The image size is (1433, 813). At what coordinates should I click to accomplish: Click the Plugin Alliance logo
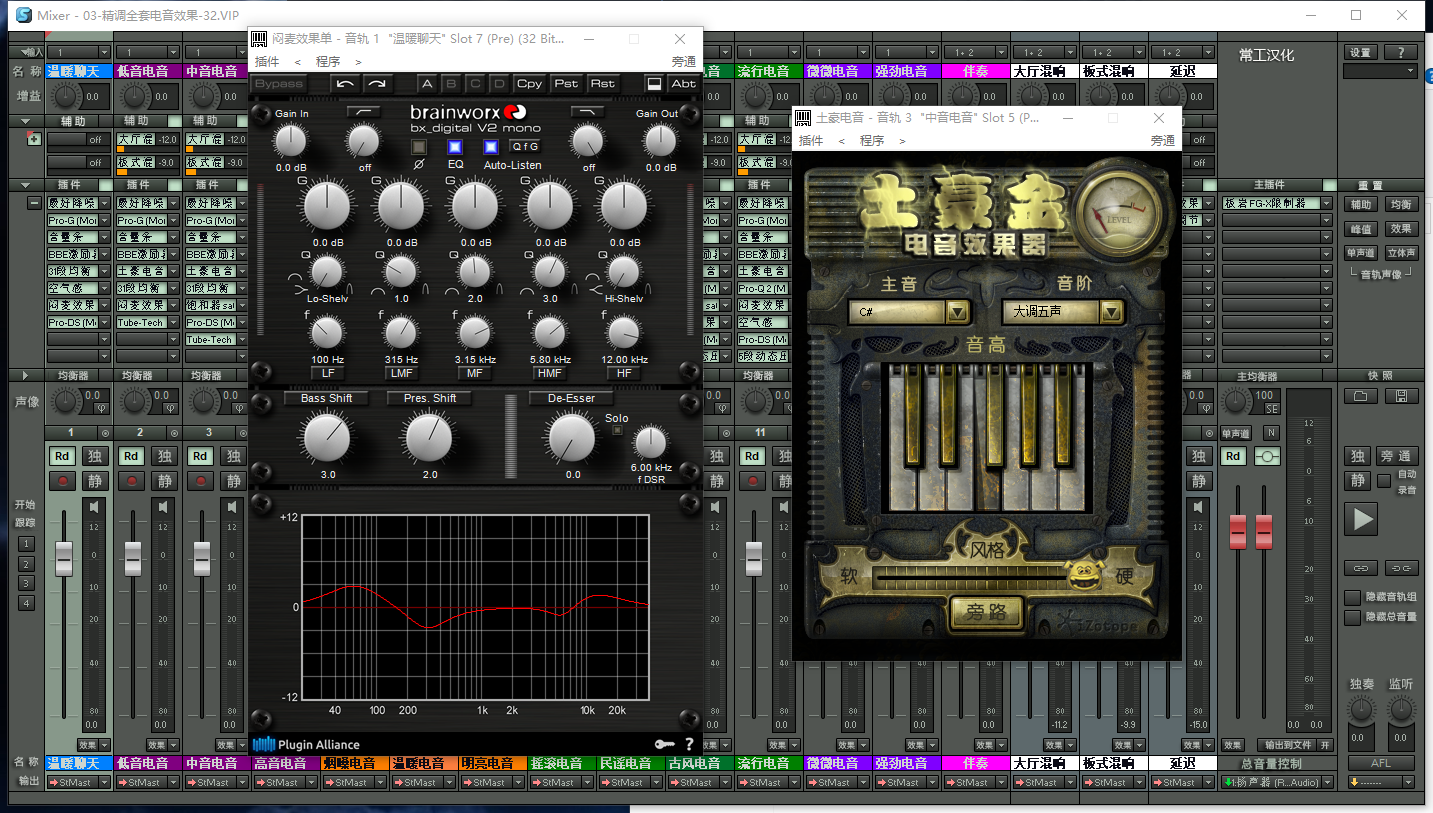[306, 744]
